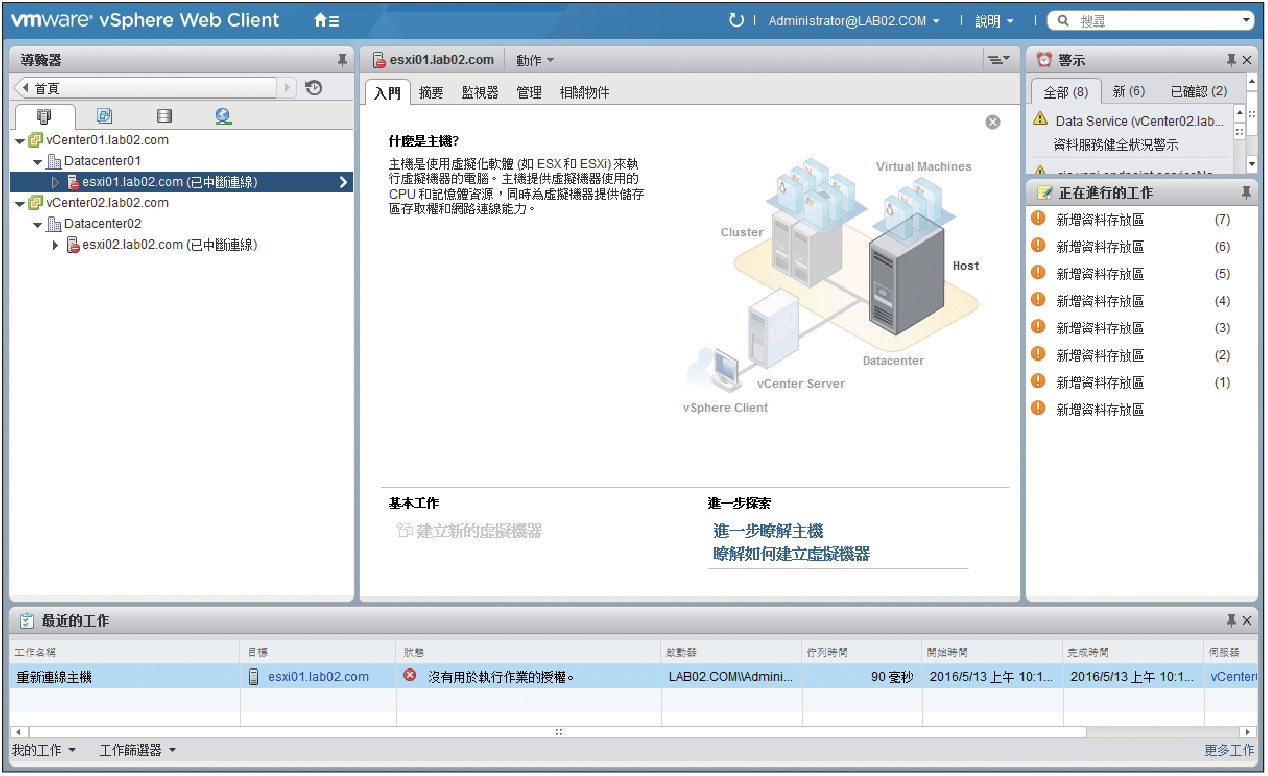
Task: Click the alarm clock icon beside 警示
Action: [x=1044, y=60]
